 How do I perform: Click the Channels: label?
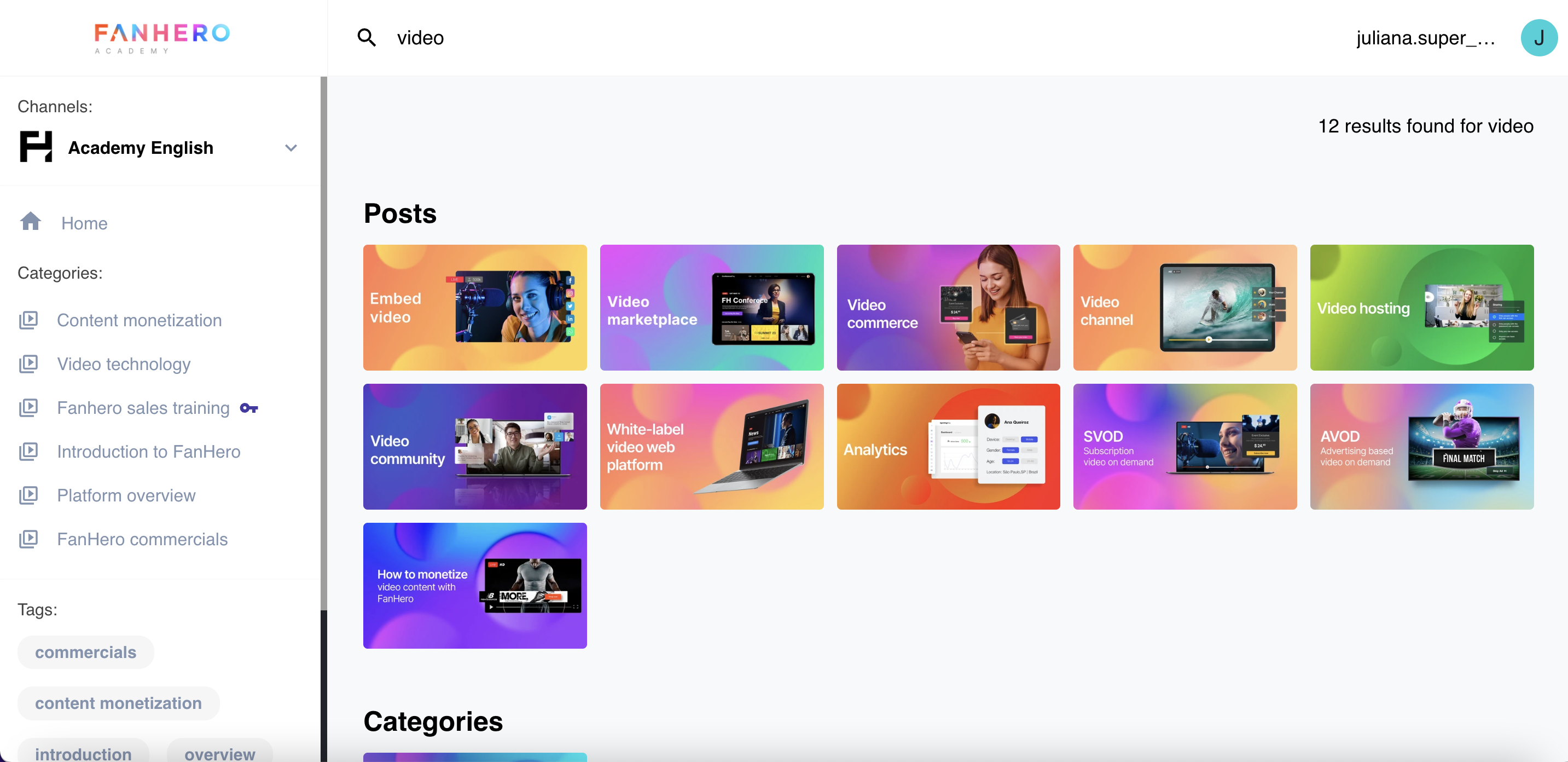pos(55,107)
